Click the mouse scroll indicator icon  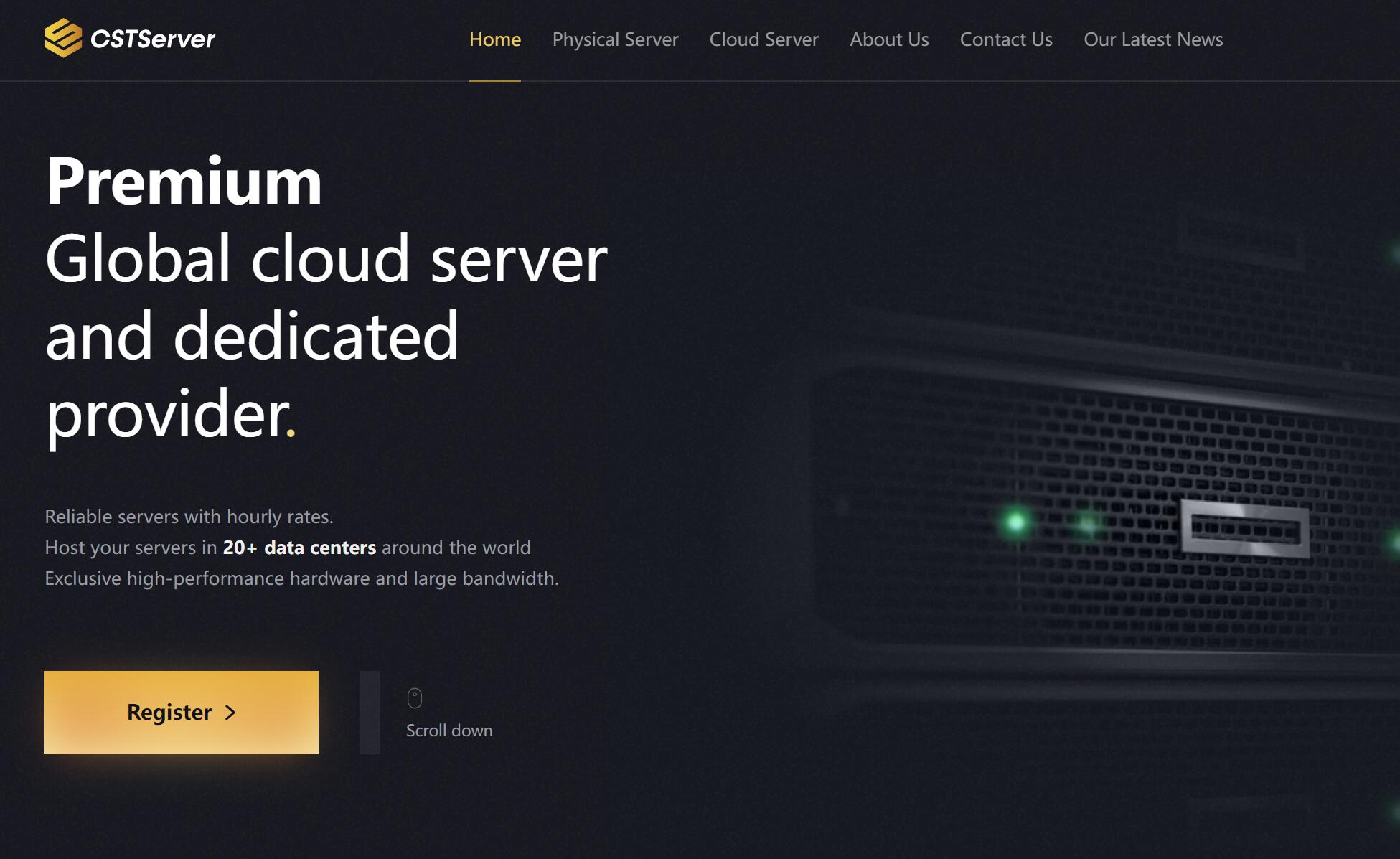pos(414,698)
